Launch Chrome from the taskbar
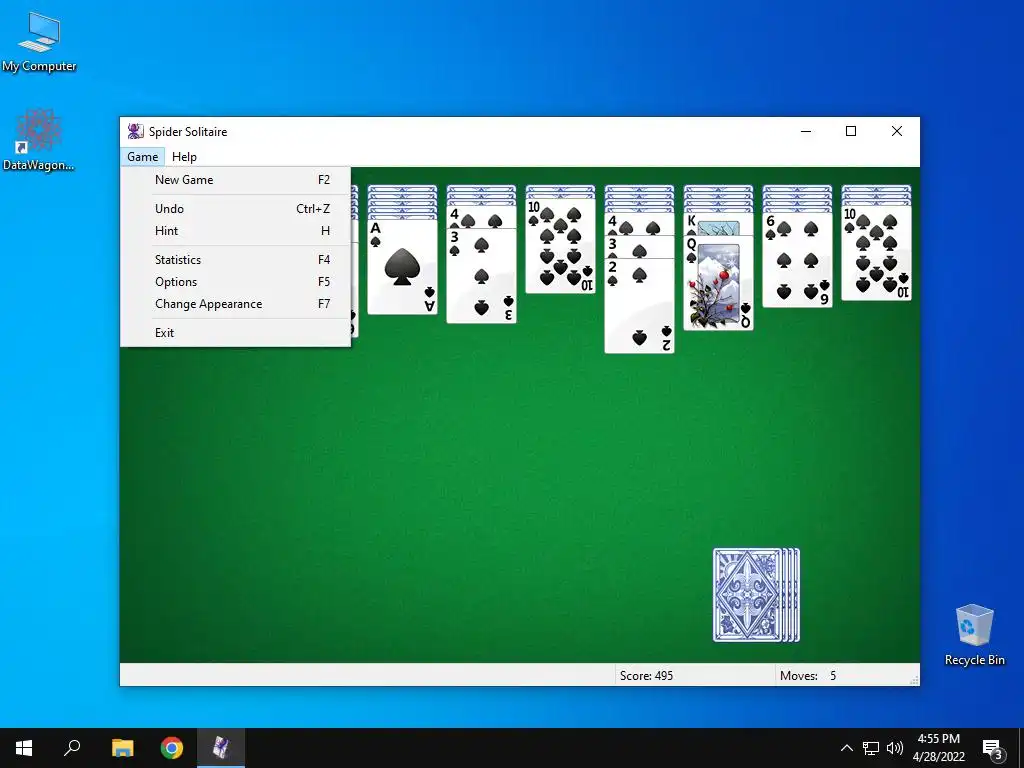This screenshot has height=768, width=1024. point(172,748)
